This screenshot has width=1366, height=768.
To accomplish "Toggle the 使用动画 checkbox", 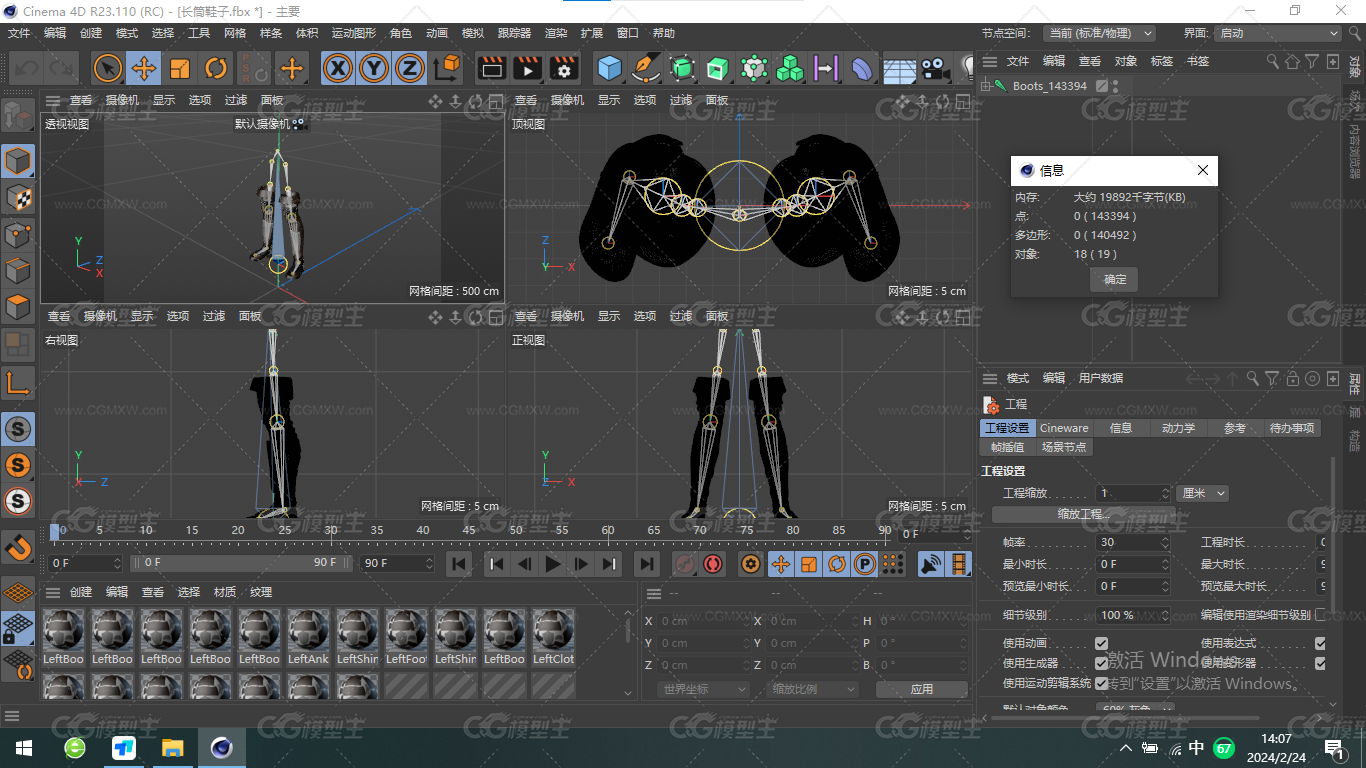I will (1101, 644).
